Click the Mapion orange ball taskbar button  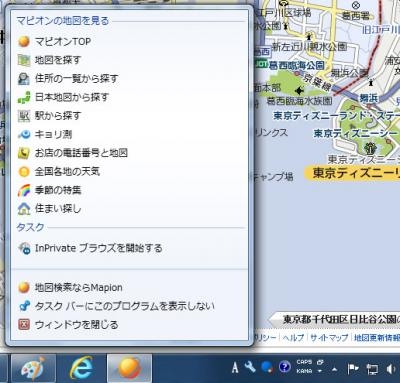coord(129,368)
